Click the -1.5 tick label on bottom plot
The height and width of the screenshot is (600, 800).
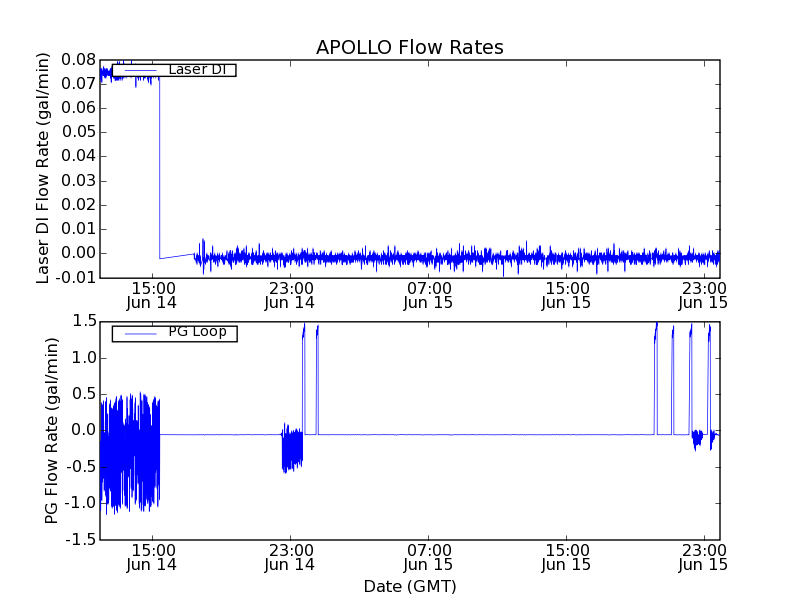click(x=81, y=539)
